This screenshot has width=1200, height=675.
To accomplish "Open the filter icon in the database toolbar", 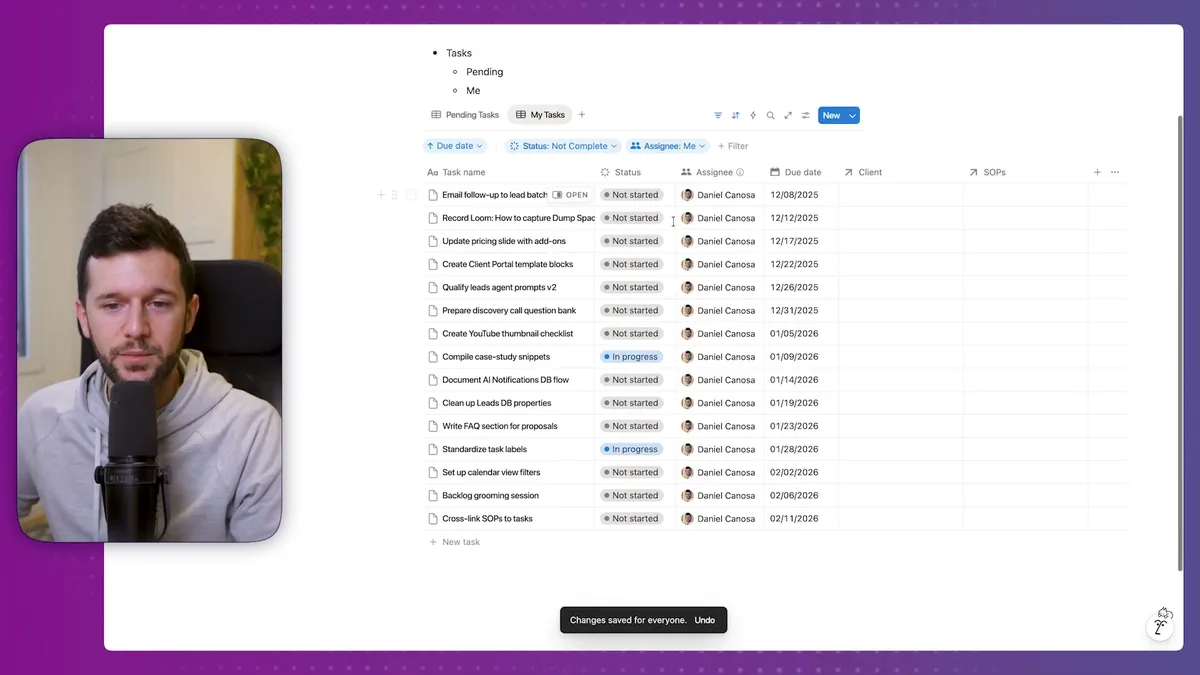I will [x=718, y=115].
